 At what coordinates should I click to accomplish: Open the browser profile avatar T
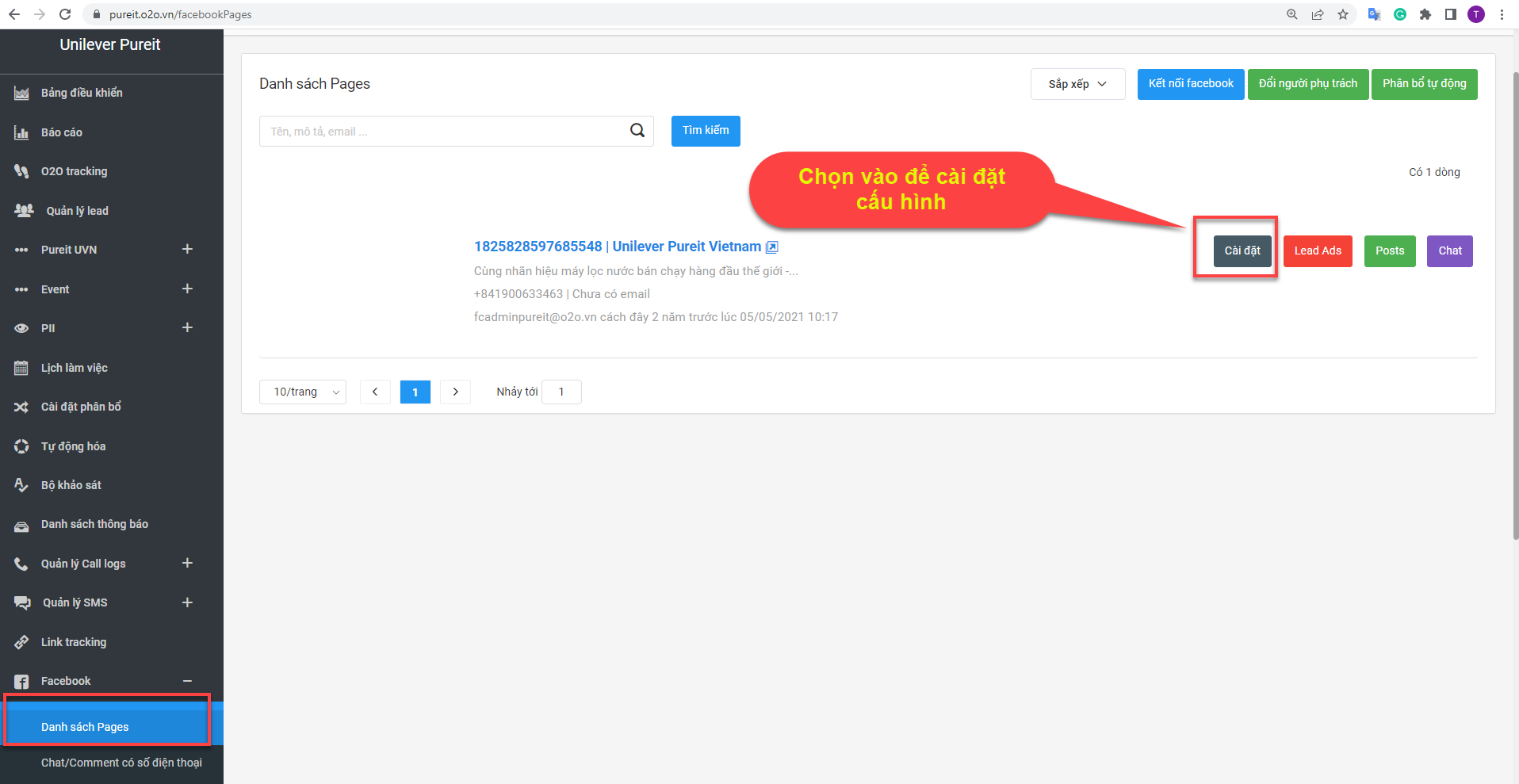[1476, 14]
